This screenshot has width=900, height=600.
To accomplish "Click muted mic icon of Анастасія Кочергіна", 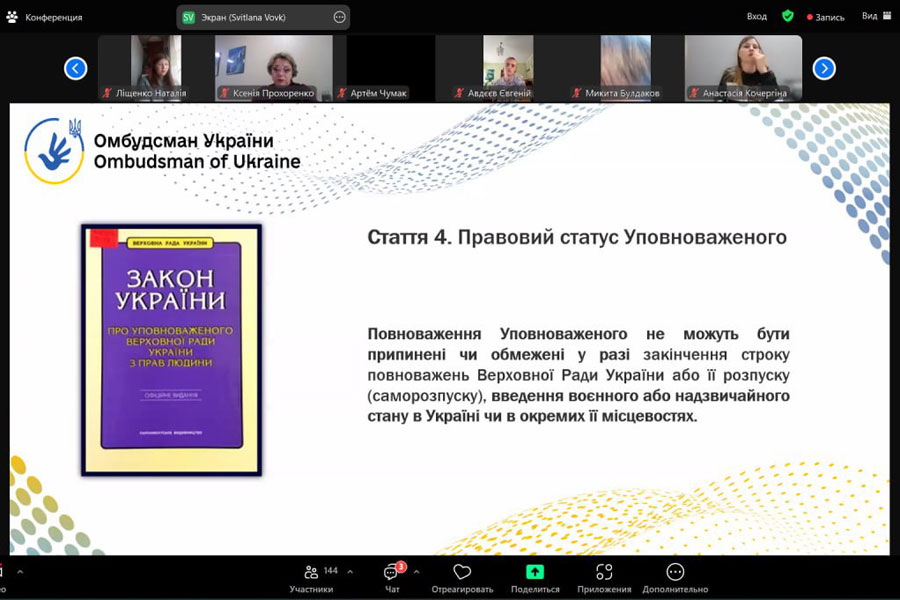I will coord(695,92).
